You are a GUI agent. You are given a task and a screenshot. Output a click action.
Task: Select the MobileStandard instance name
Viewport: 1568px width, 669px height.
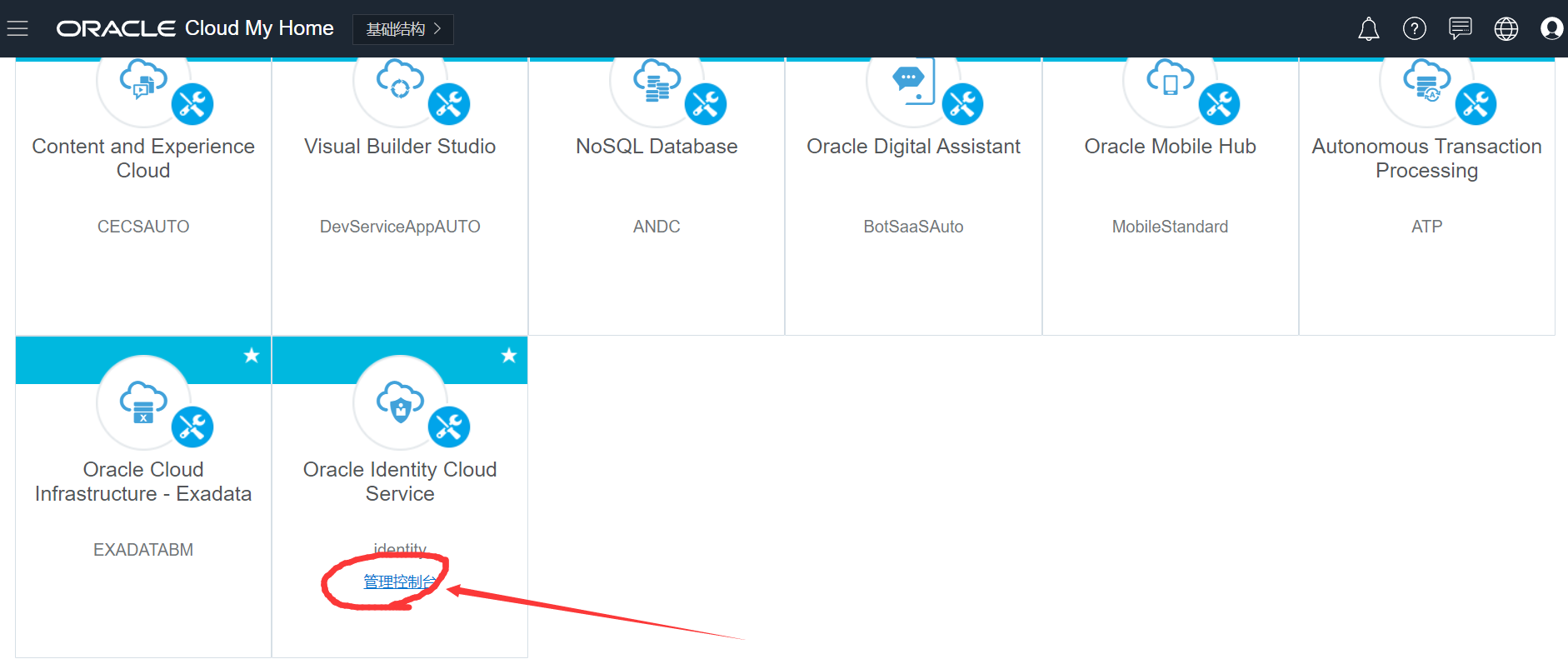[x=1170, y=227]
